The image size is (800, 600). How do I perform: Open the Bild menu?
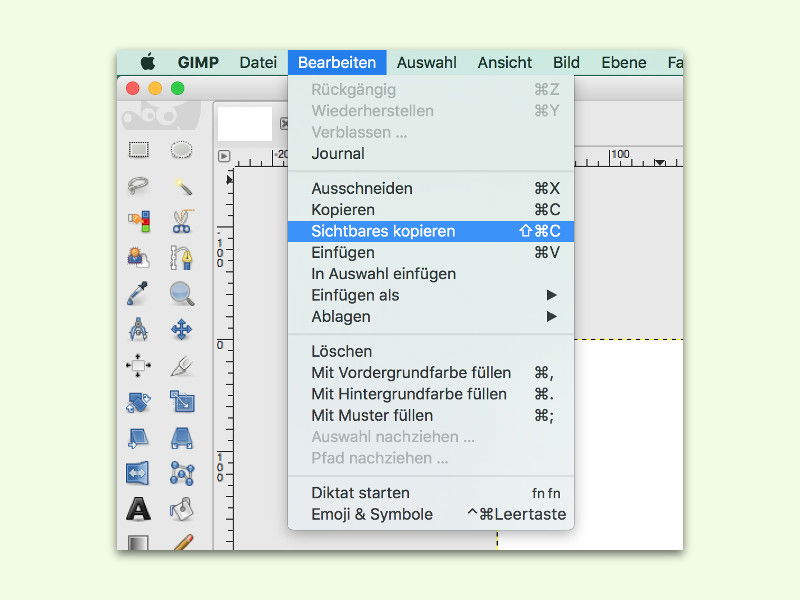point(566,62)
